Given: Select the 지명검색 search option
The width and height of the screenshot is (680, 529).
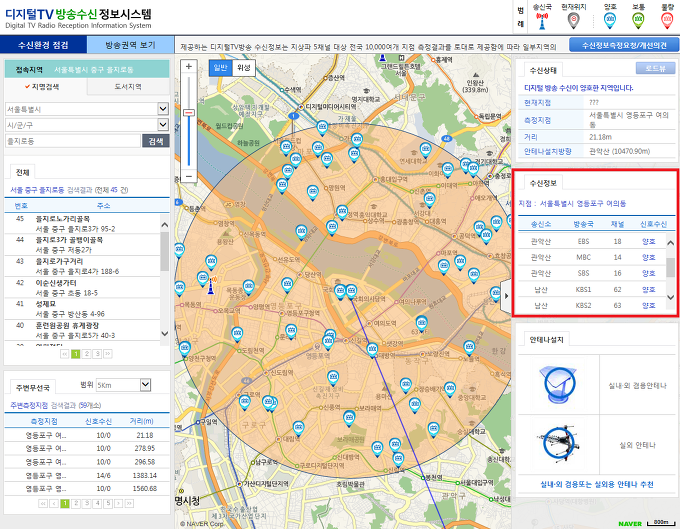Looking at the screenshot, I should point(46,87).
